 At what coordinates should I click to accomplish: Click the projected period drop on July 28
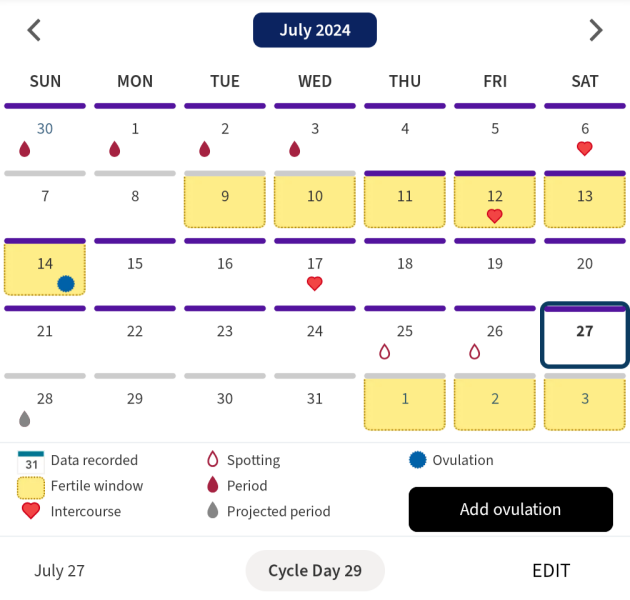pos(25,419)
